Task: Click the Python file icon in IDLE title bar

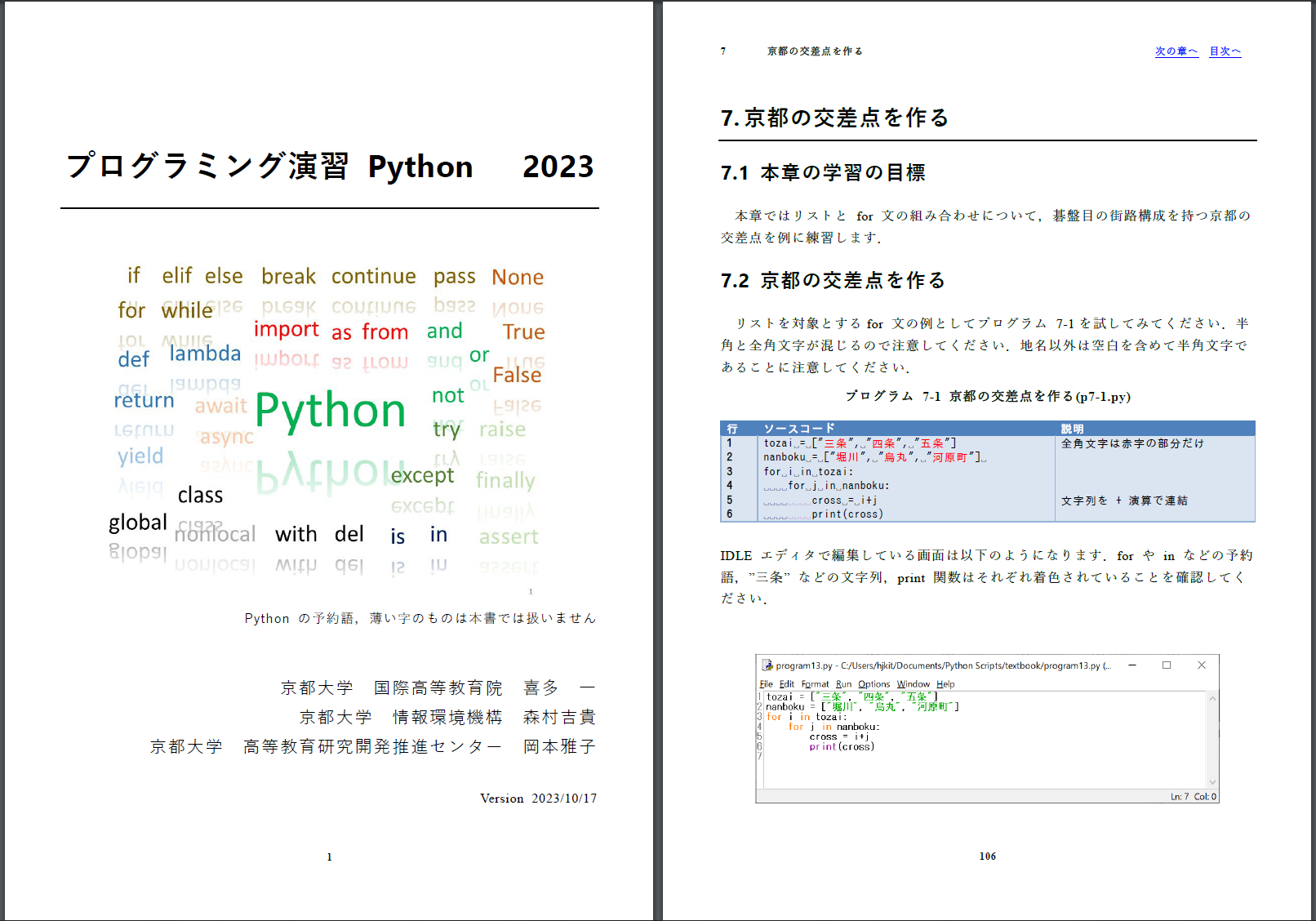Action: 767,665
